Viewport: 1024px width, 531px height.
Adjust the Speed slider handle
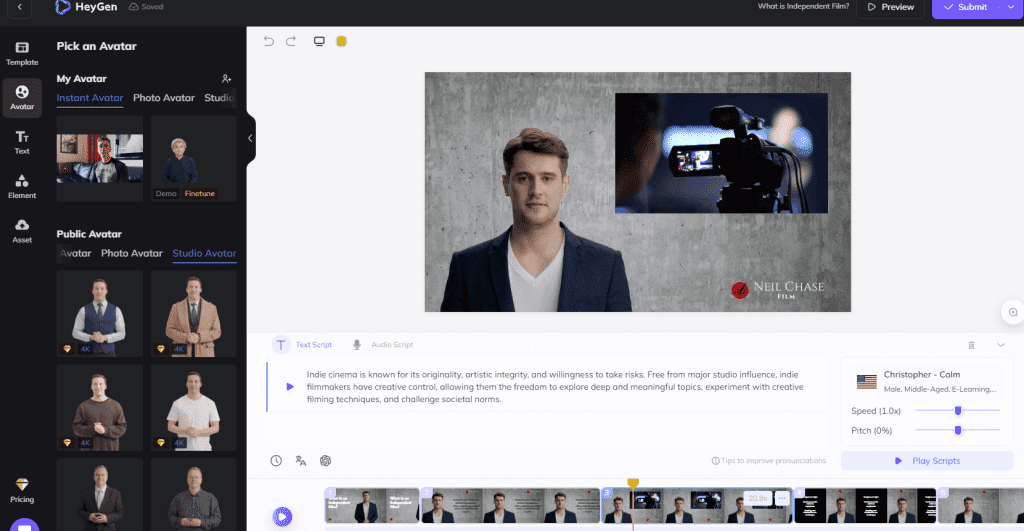click(x=958, y=410)
